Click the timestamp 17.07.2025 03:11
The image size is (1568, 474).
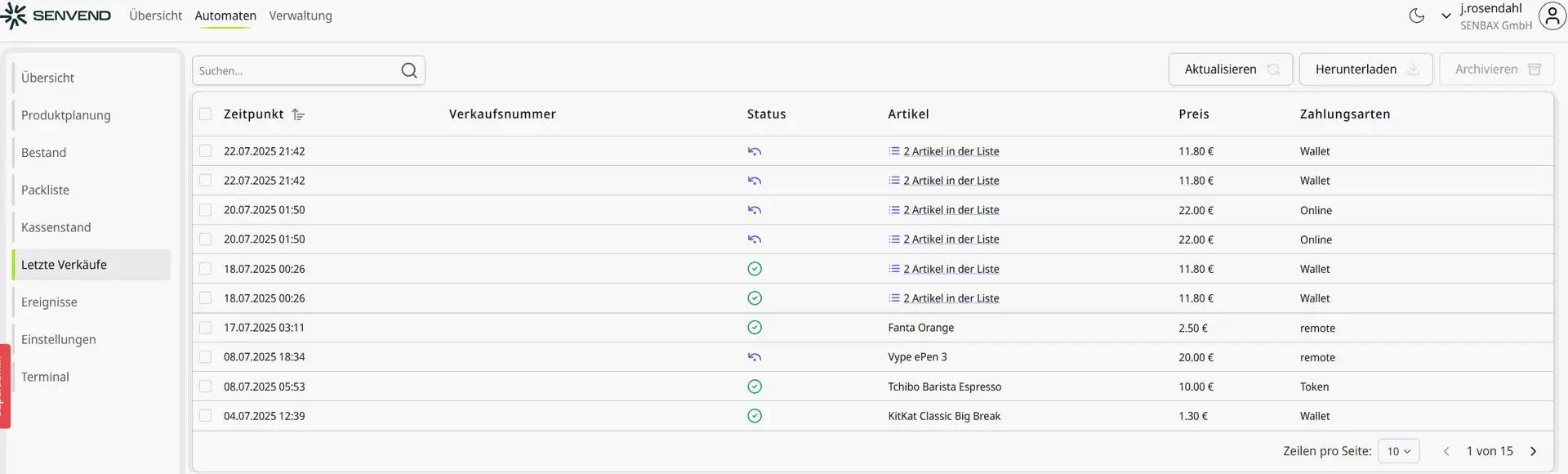pyautogui.click(x=264, y=328)
